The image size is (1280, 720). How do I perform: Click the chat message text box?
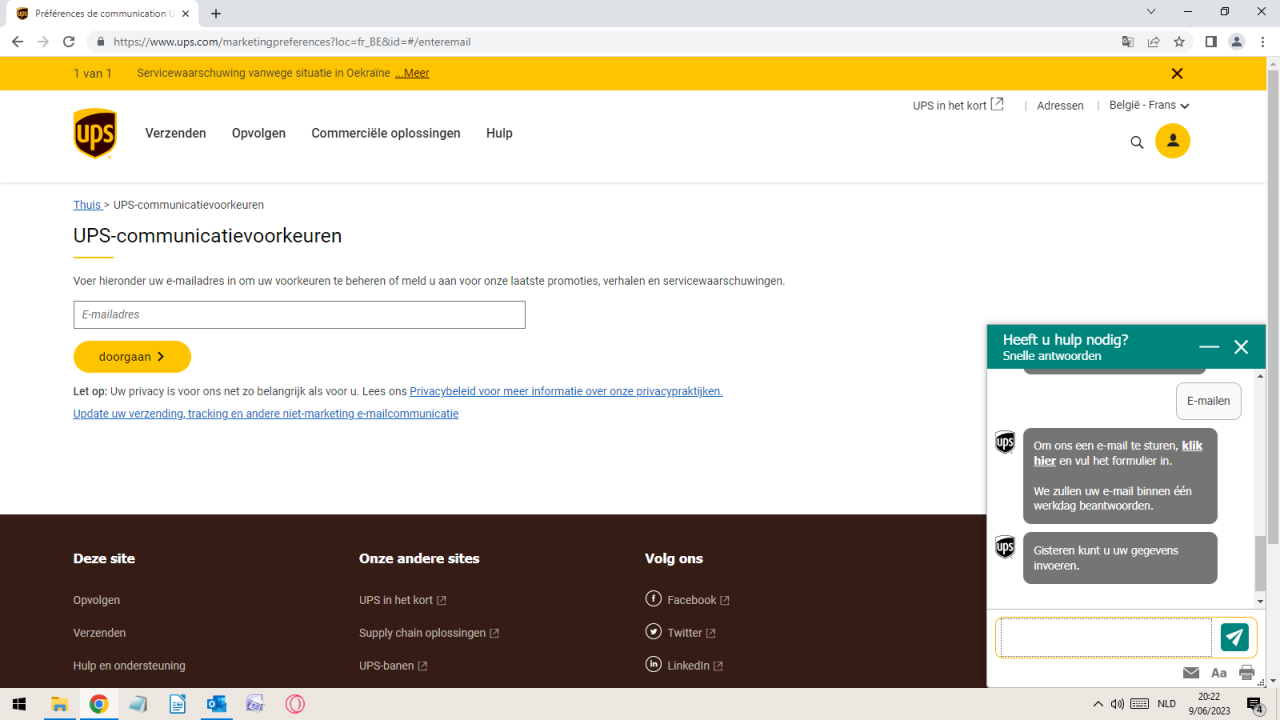tap(1105, 637)
